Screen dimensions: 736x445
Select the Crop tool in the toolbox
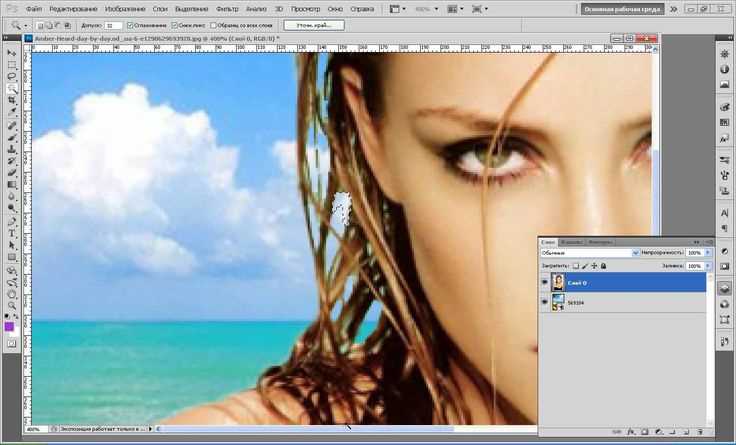tap(12, 100)
